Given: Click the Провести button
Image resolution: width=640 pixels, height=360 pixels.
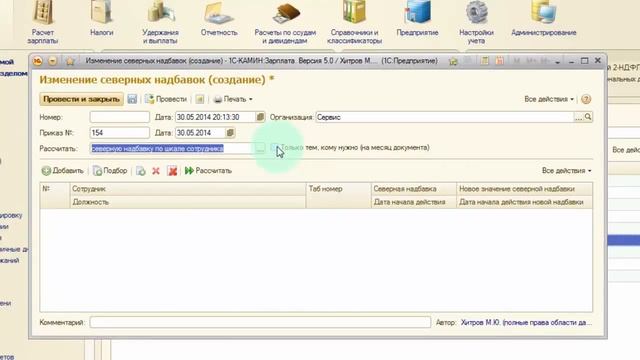Looking at the screenshot, I should point(166,99).
